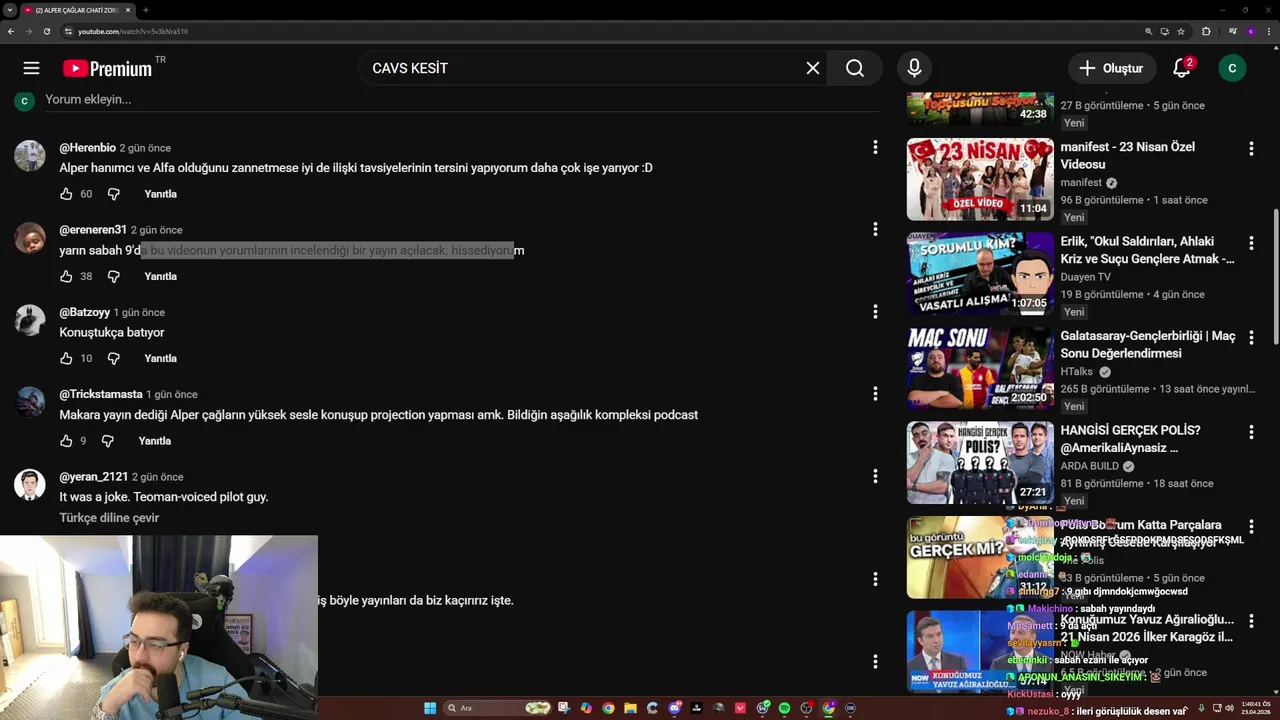Reply to @Batzoyy's comment

pos(160,358)
